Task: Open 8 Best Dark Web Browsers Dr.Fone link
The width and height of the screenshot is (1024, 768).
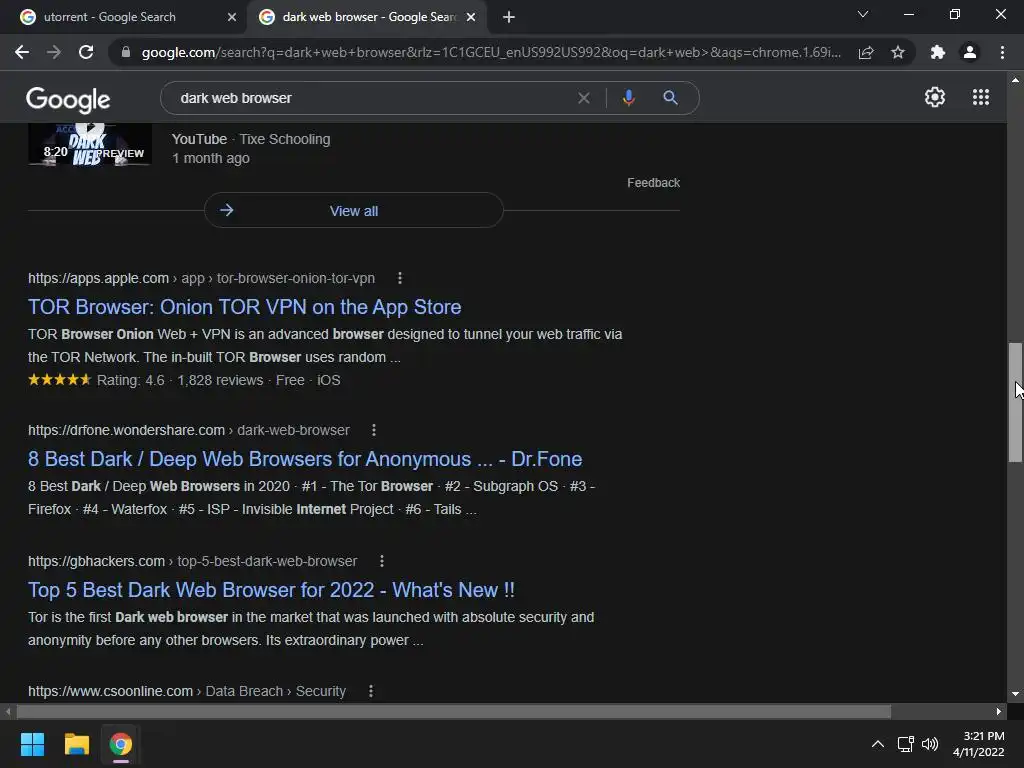Action: 305,459
